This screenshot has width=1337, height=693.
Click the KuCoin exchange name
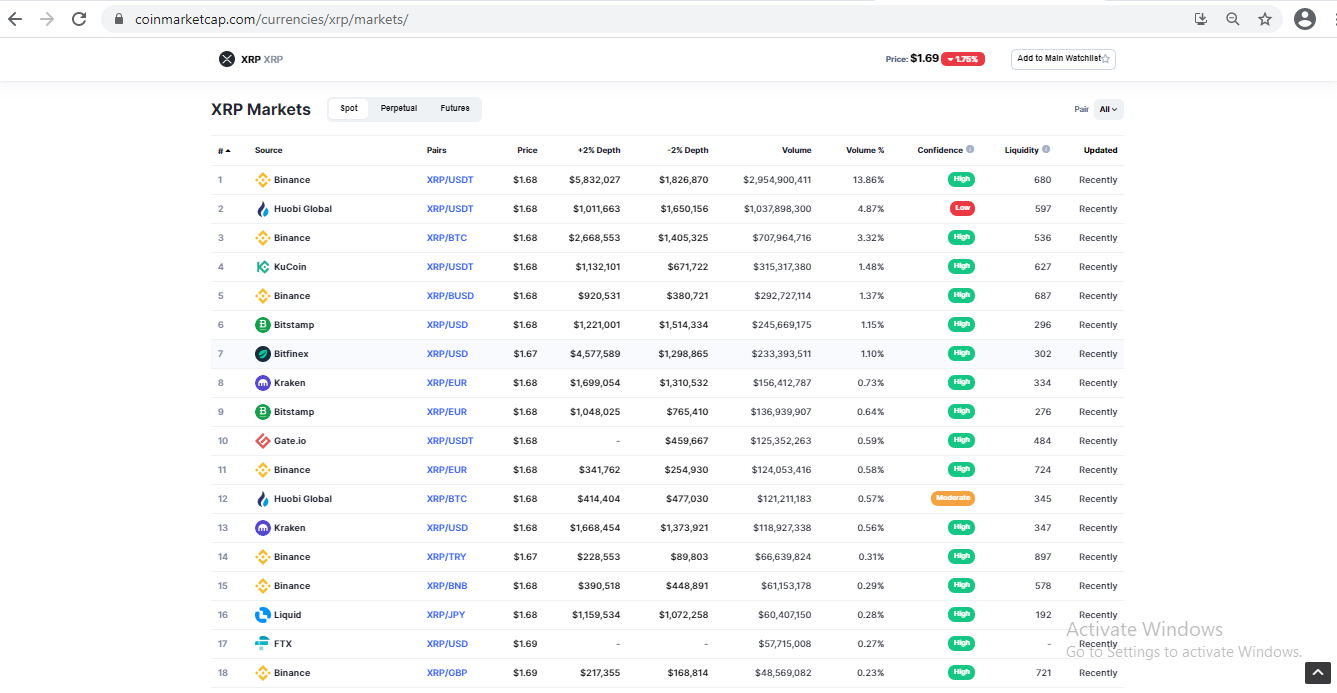[x=290, y=267]
